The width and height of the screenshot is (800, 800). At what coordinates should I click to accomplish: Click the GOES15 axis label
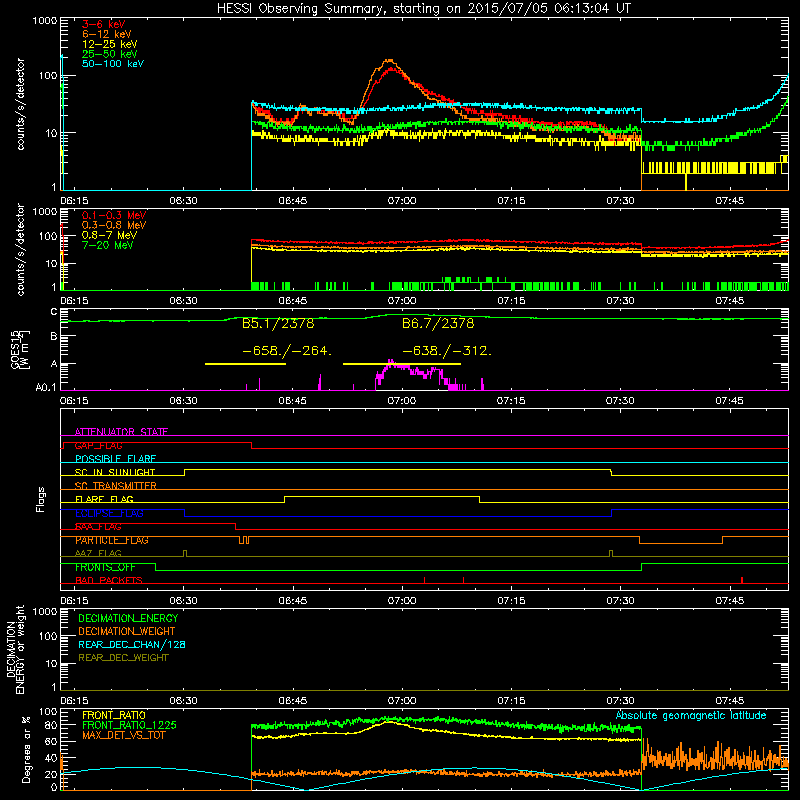[x=20, y=349]
